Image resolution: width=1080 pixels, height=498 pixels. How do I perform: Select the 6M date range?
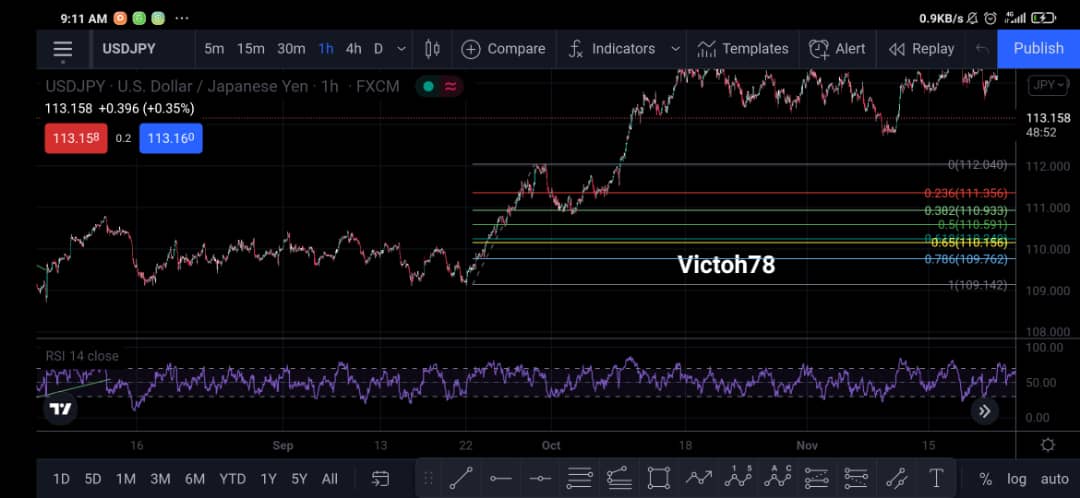195,479
